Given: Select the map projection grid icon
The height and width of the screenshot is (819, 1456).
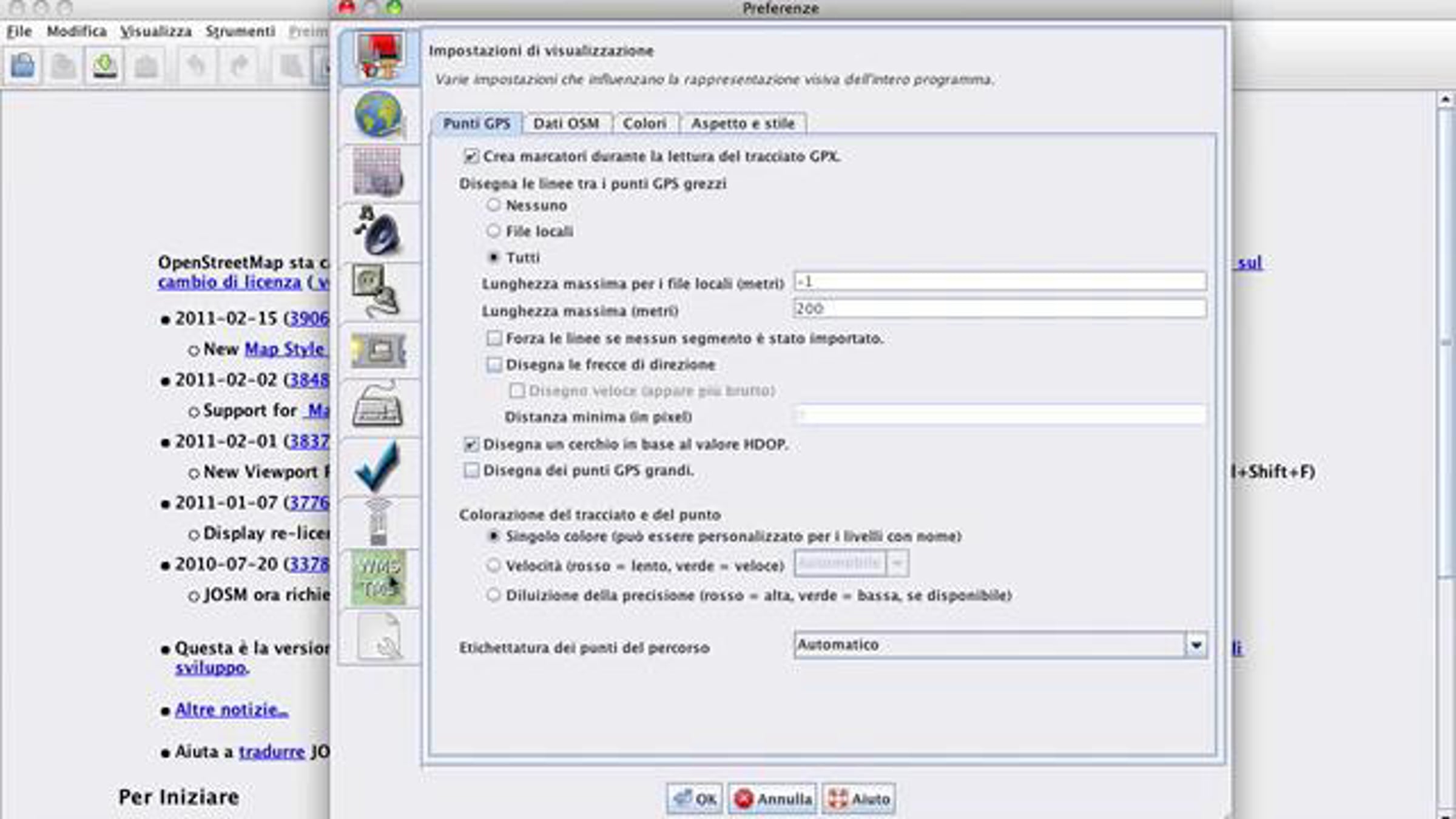Looking at the screenshot, I should (379, 174).
